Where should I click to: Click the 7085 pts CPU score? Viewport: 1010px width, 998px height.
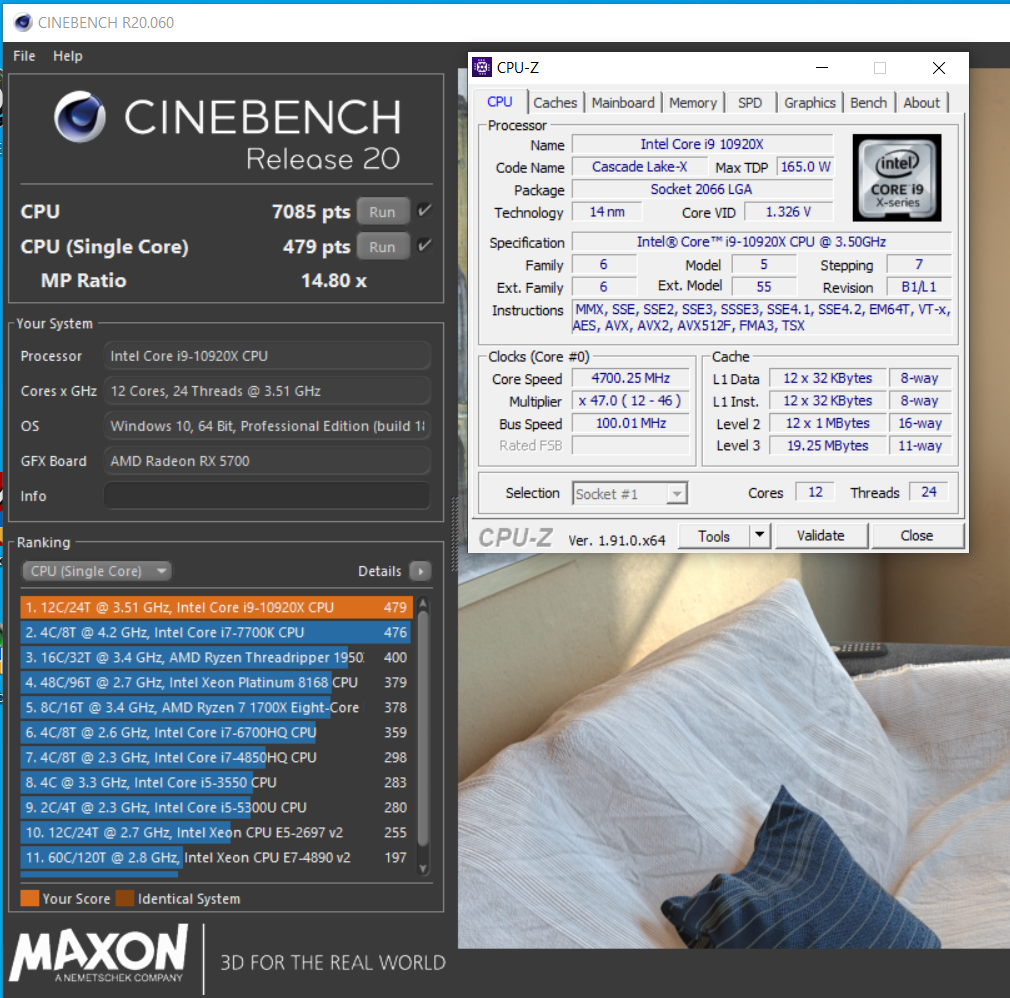coord(311,211)
